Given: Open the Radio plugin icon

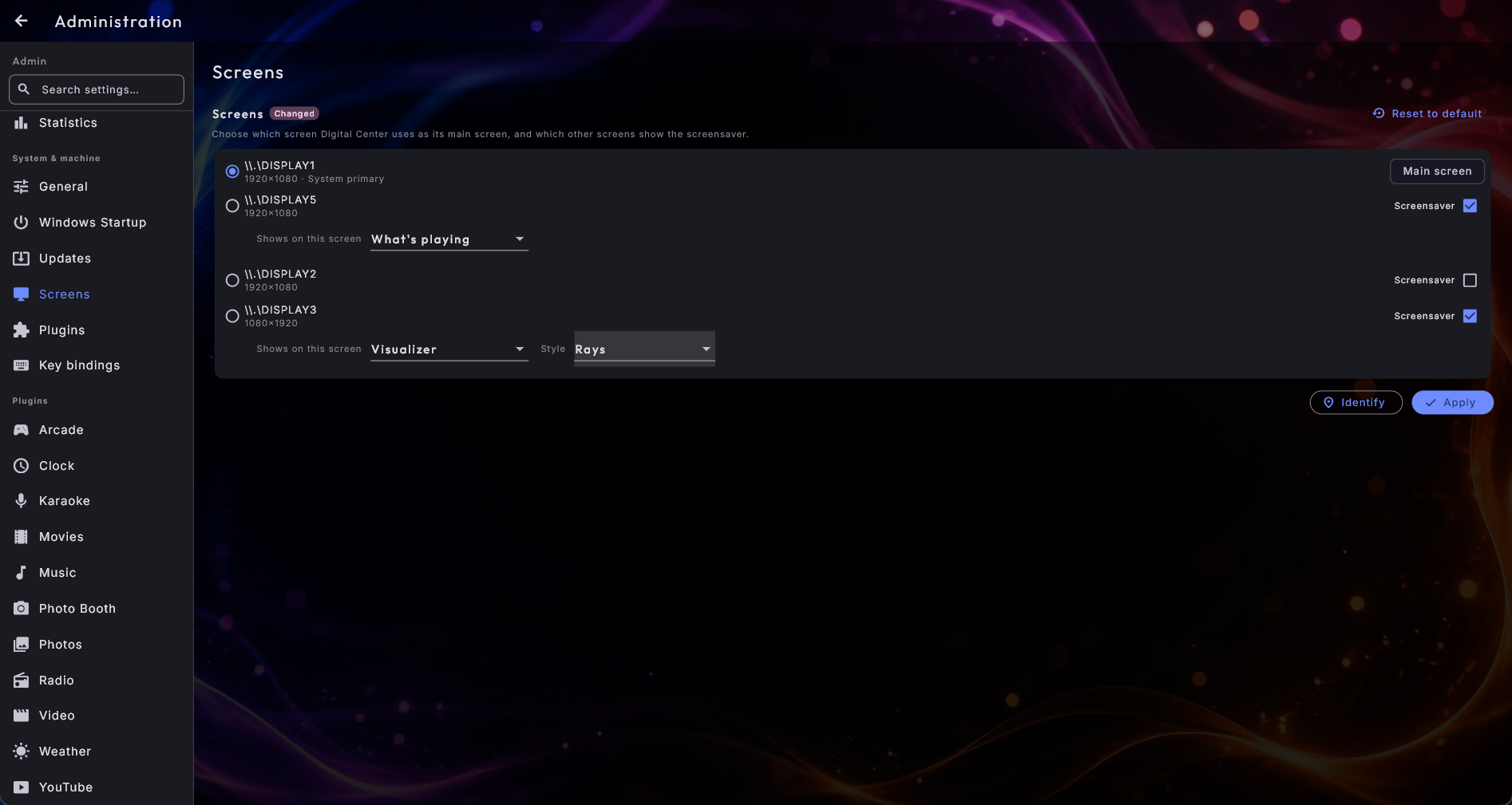Looking at the screenshot, I should pyautogui.click(x=22, y=681).
